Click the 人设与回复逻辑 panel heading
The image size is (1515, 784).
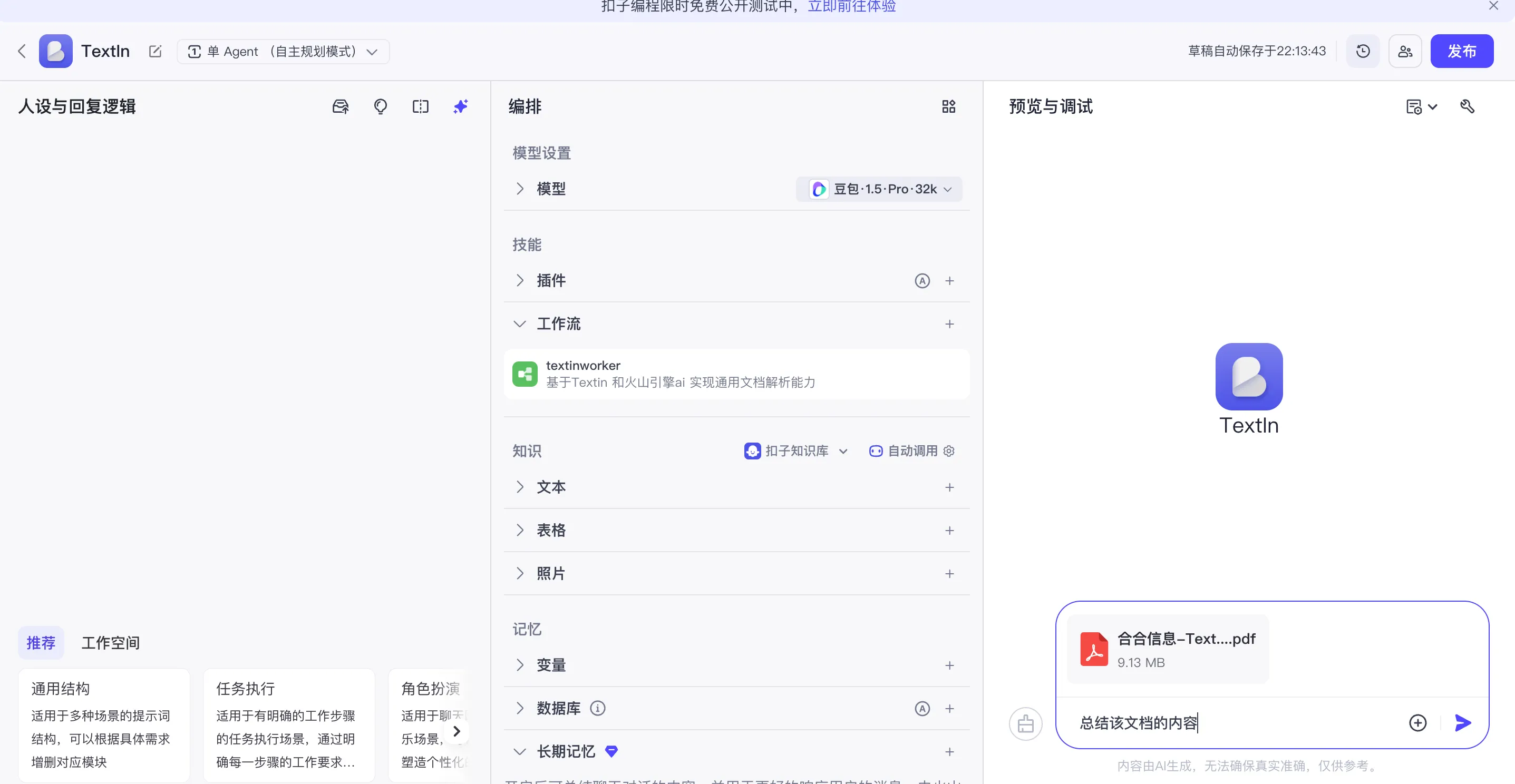pos(77,106)
